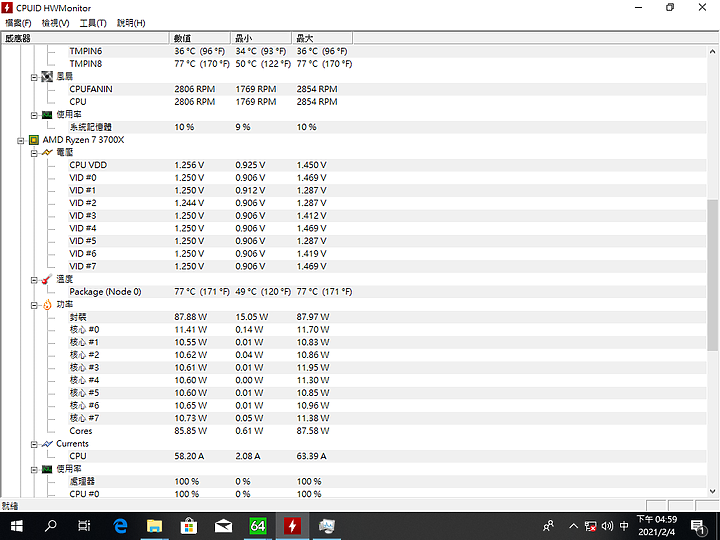Open Task View on the taskbar
The width and height of the screenshot is (720, 540).
(x=85, y=526)
